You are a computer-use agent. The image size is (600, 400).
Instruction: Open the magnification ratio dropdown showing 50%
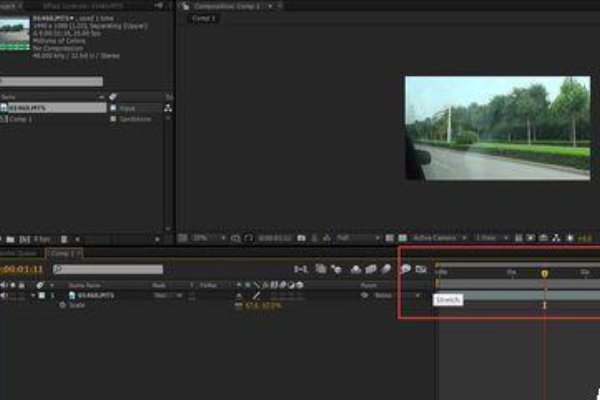(x=201, y=239)
